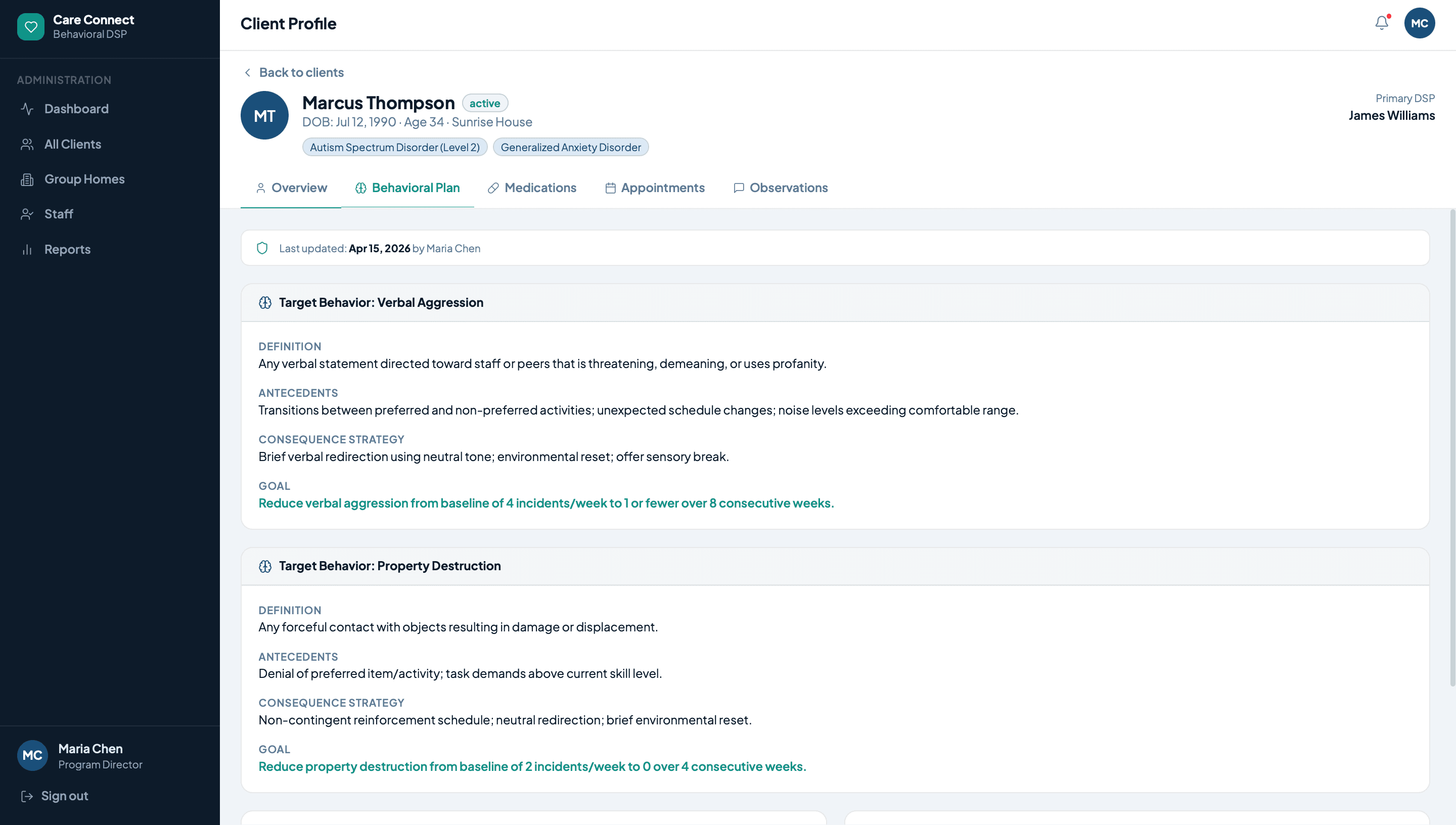Click the Overview tab person icon
This screenshot has height=825, width=1456.
[x=260, y=188]
